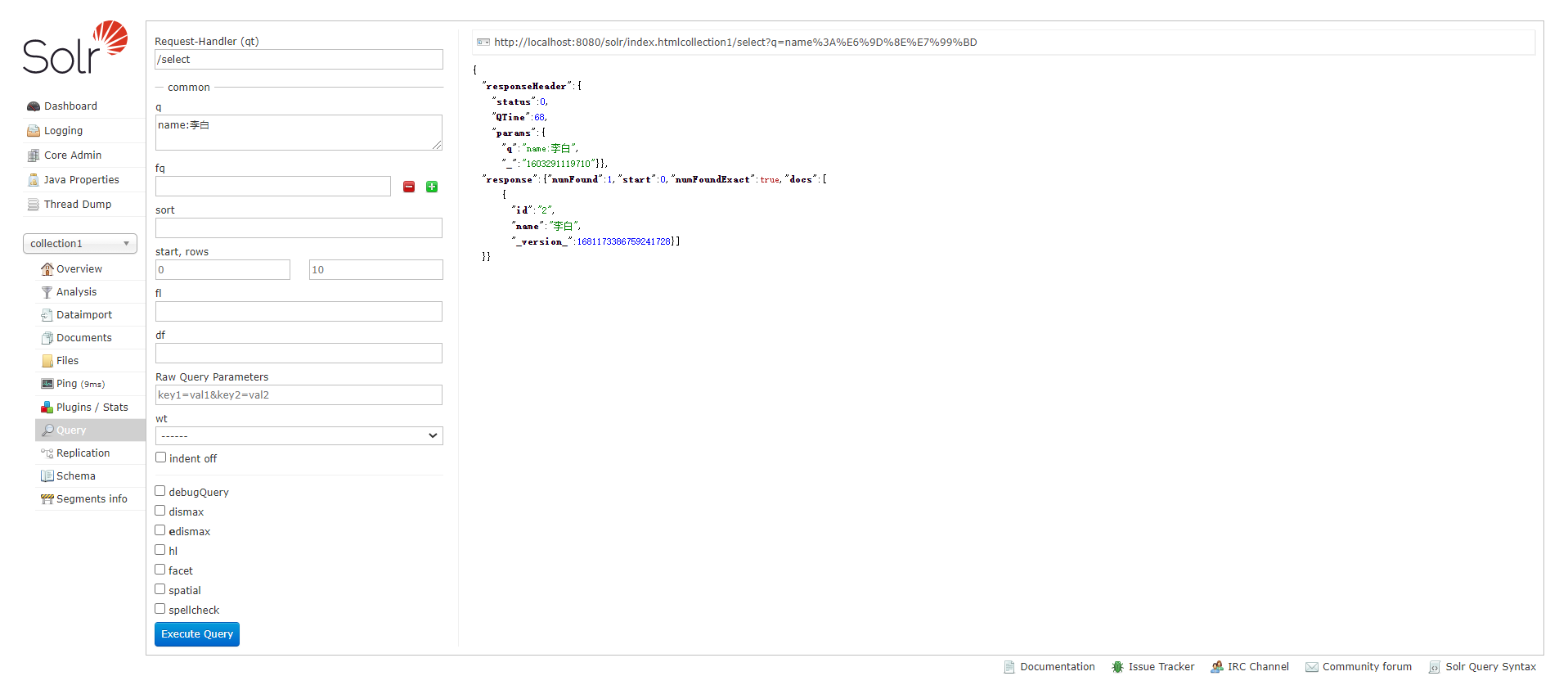Screen dimensions: 1568x685
Task: Enable the debugQuery checkbox
Action: pos(160,491)
